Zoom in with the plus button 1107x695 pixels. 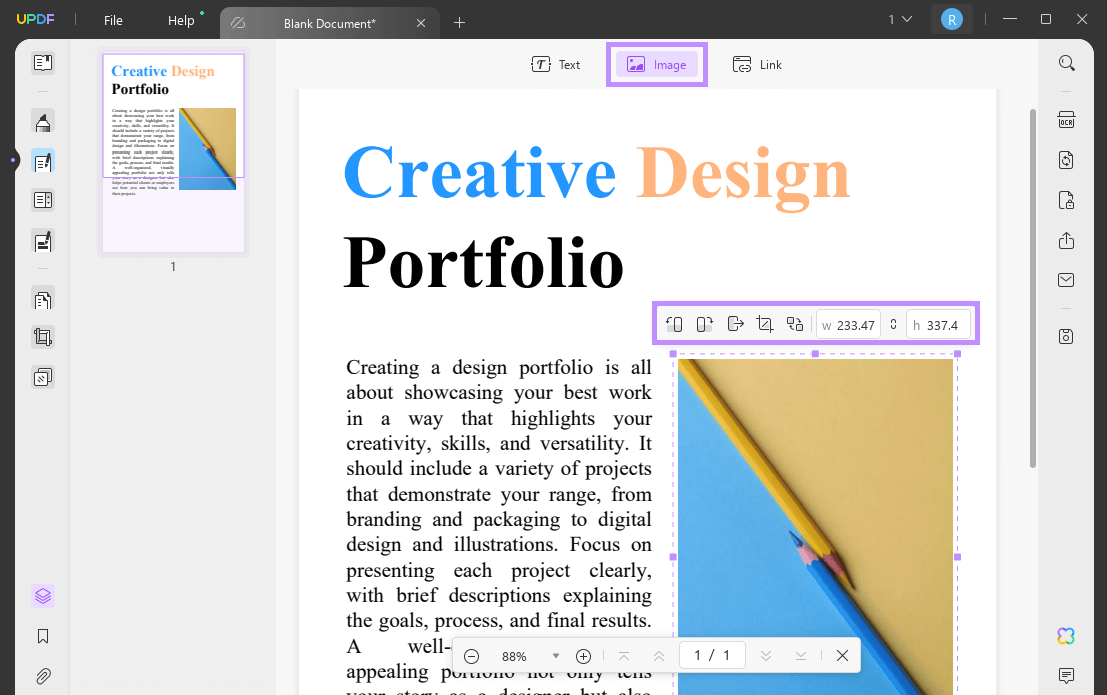coord(583,656)
